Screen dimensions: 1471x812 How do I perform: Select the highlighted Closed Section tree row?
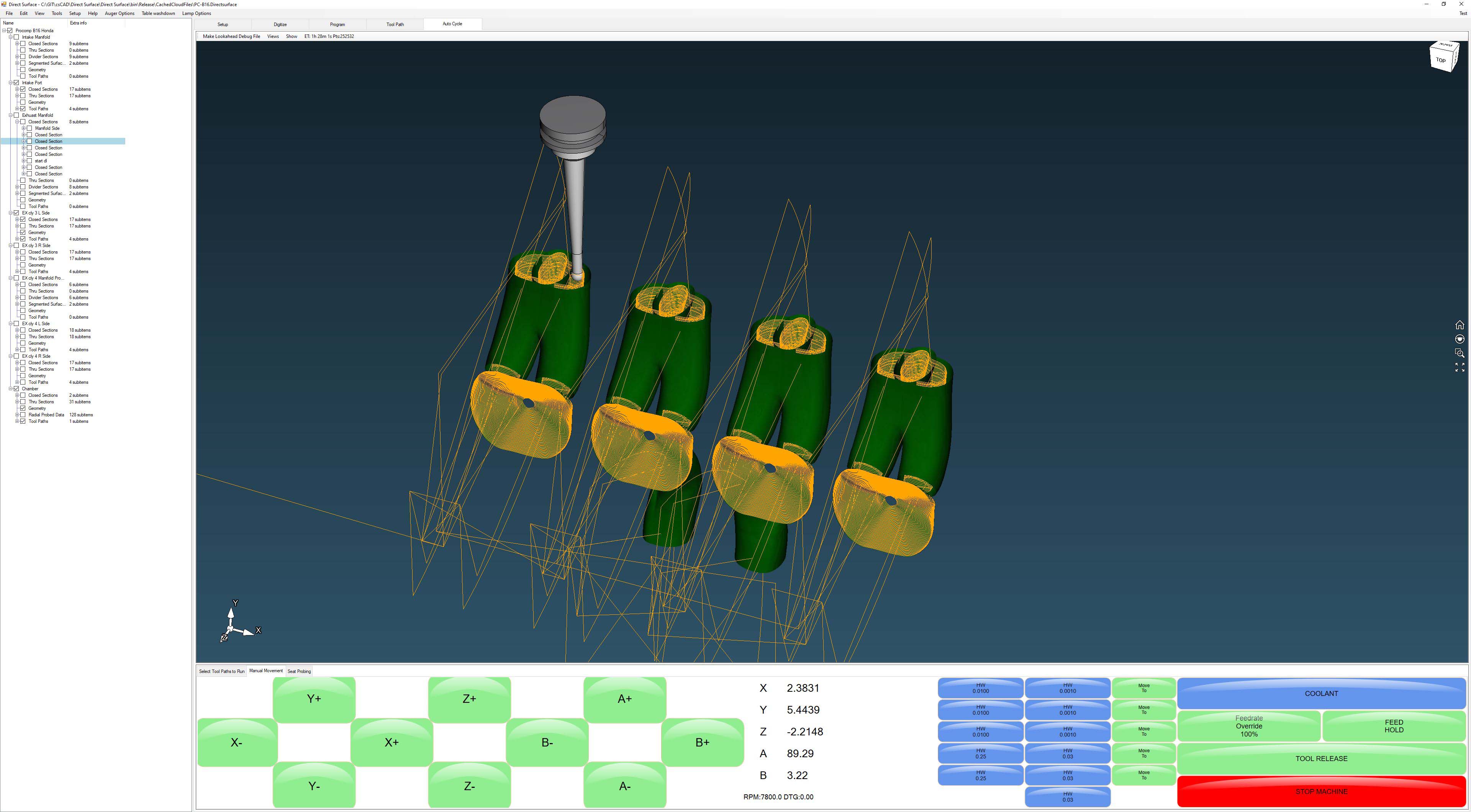(63, 142)
